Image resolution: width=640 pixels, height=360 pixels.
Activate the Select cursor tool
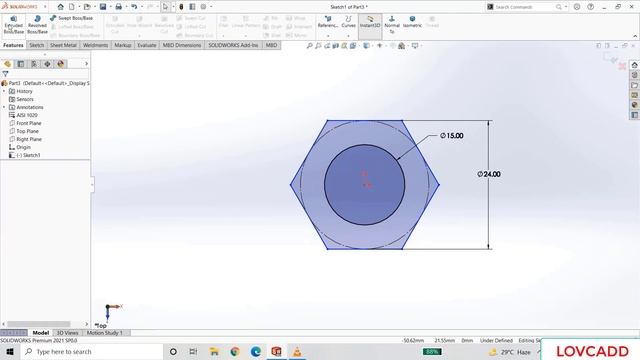point(165,7)
